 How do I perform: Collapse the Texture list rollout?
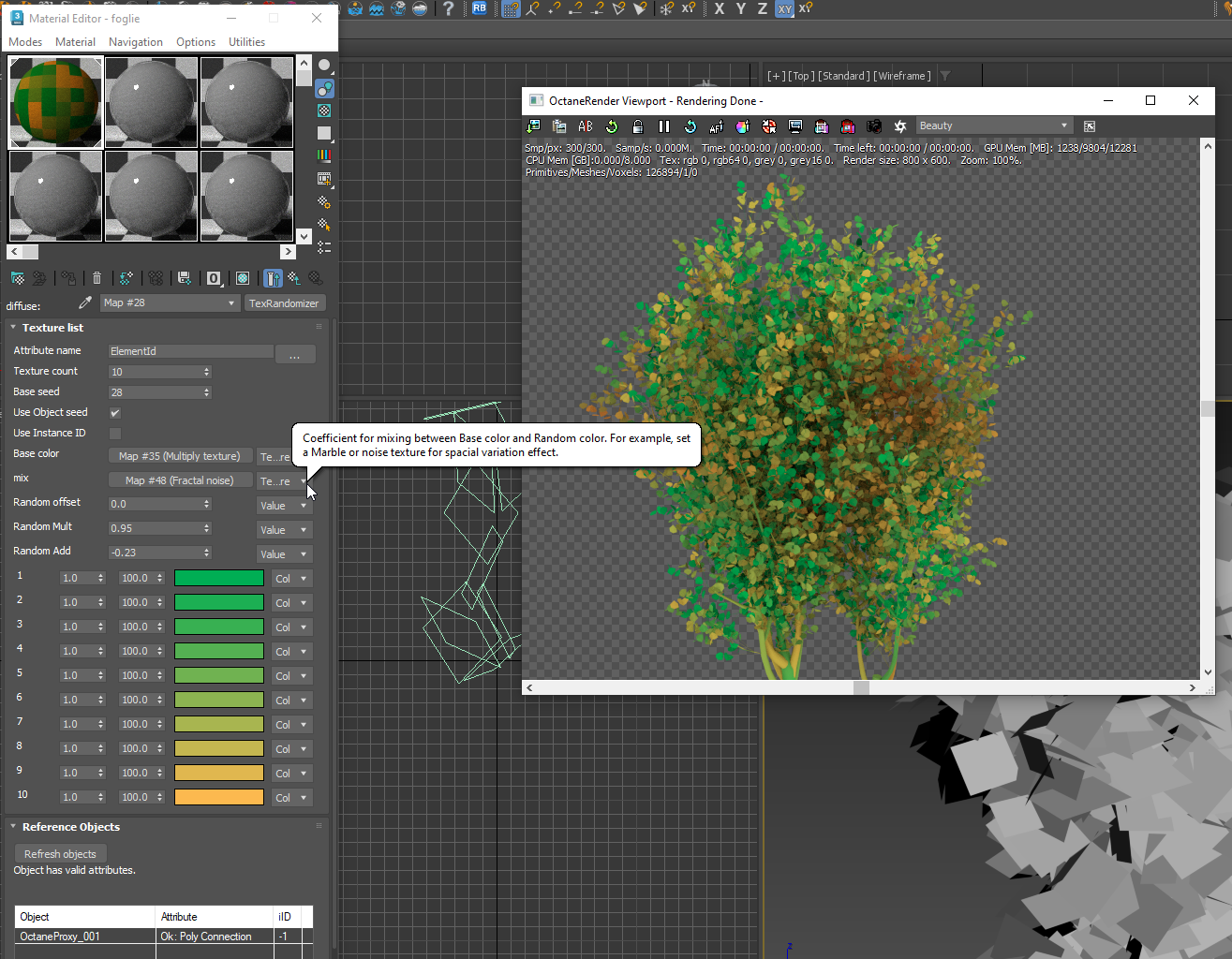(x=52, y=328)
